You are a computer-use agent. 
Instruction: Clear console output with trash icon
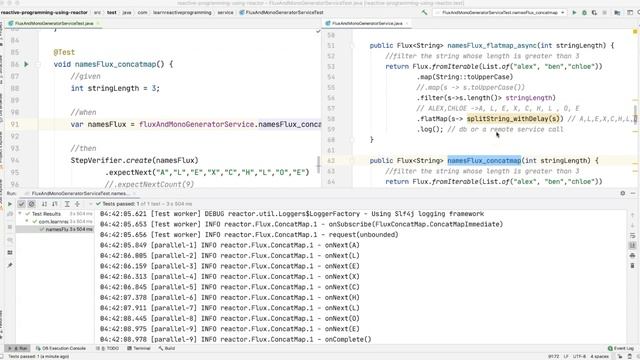pos(632,266)
